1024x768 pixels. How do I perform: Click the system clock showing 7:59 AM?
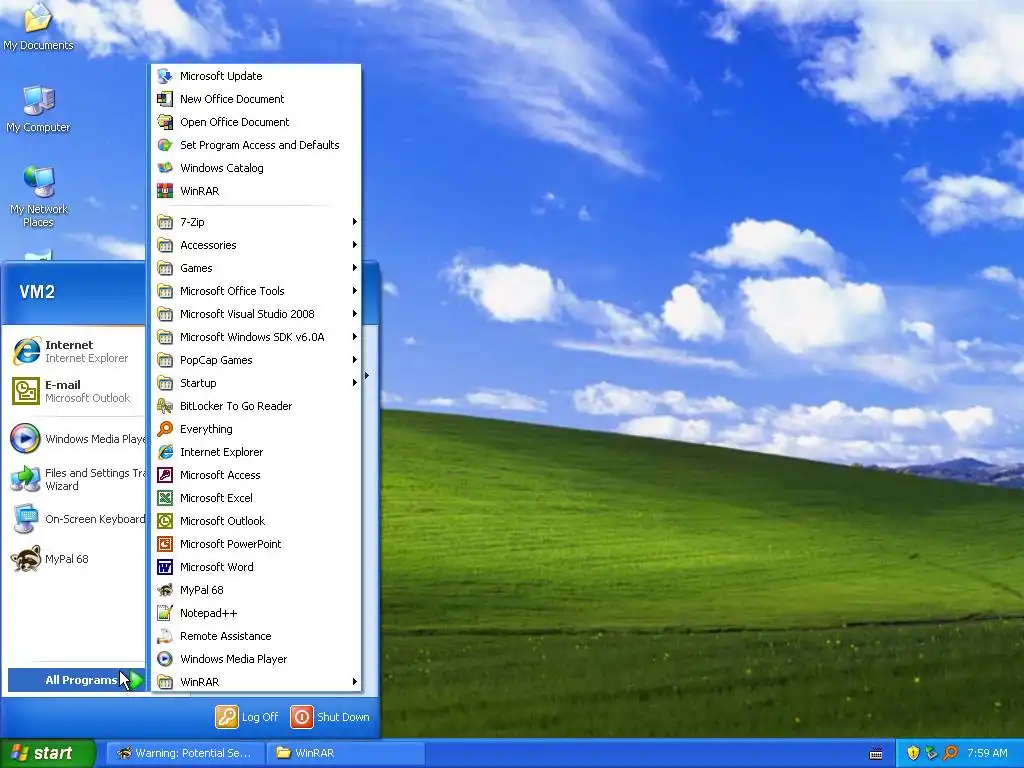(x=987, y=753)
